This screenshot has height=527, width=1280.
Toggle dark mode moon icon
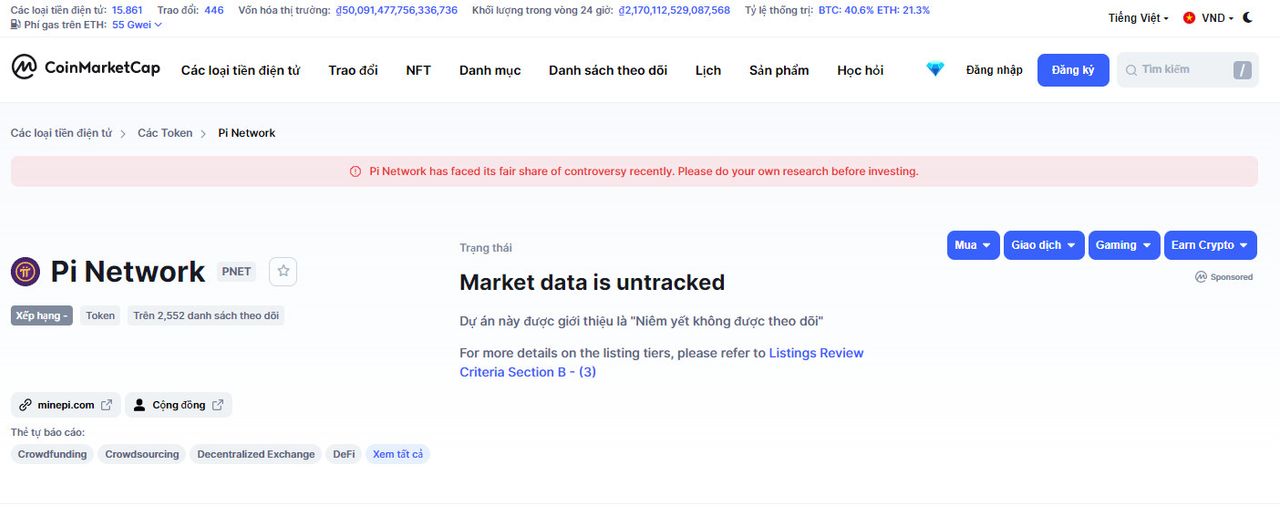1247,18
